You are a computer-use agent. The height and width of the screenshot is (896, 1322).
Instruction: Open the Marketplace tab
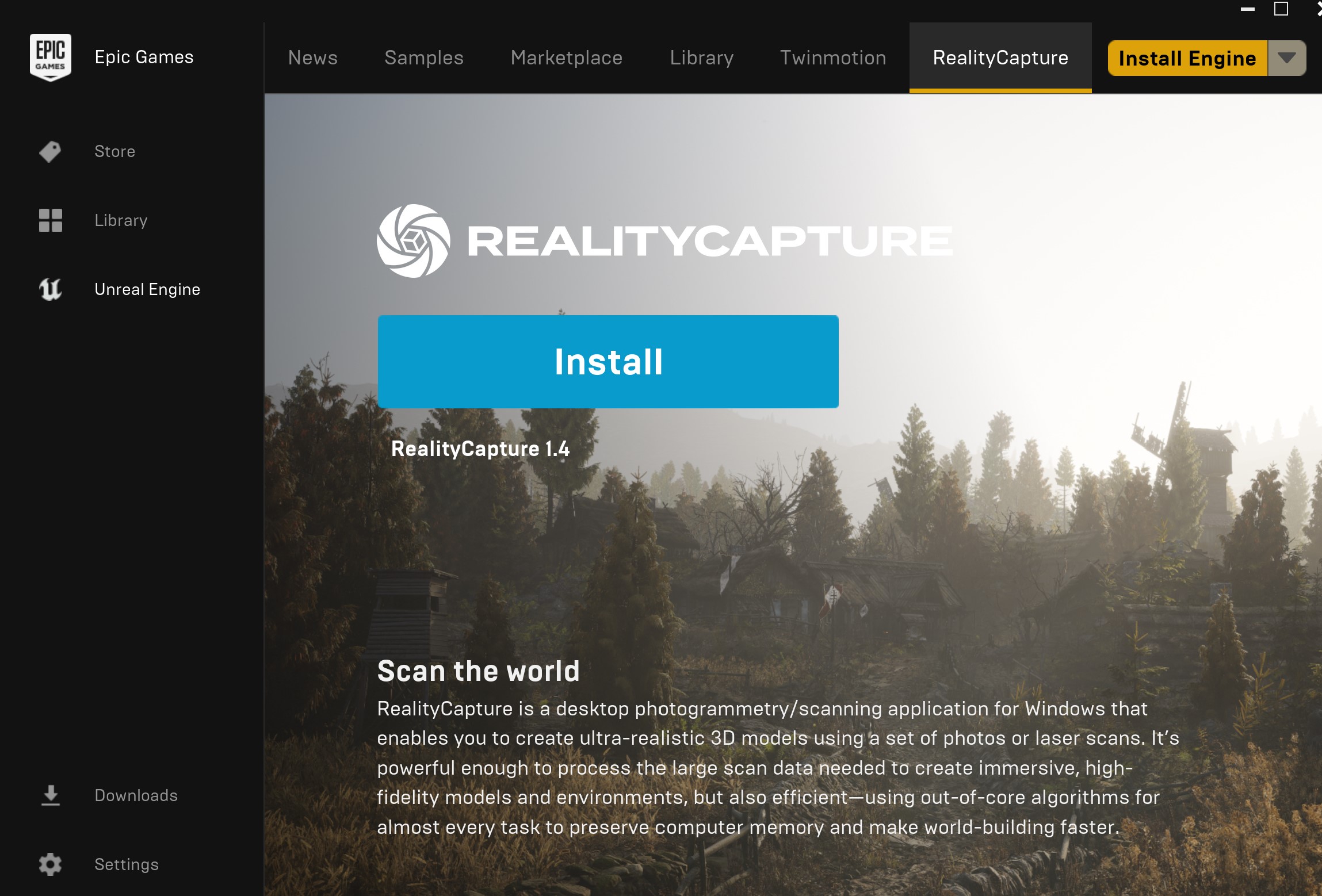567,58
